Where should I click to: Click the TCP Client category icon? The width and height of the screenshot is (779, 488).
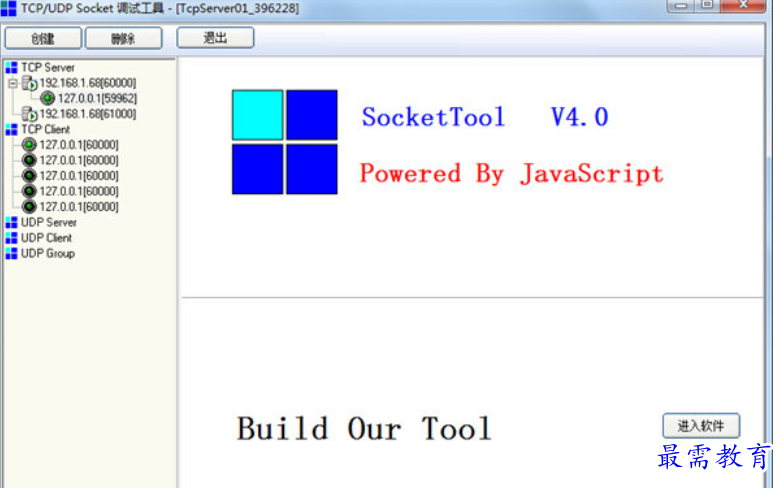click(11, 129)
